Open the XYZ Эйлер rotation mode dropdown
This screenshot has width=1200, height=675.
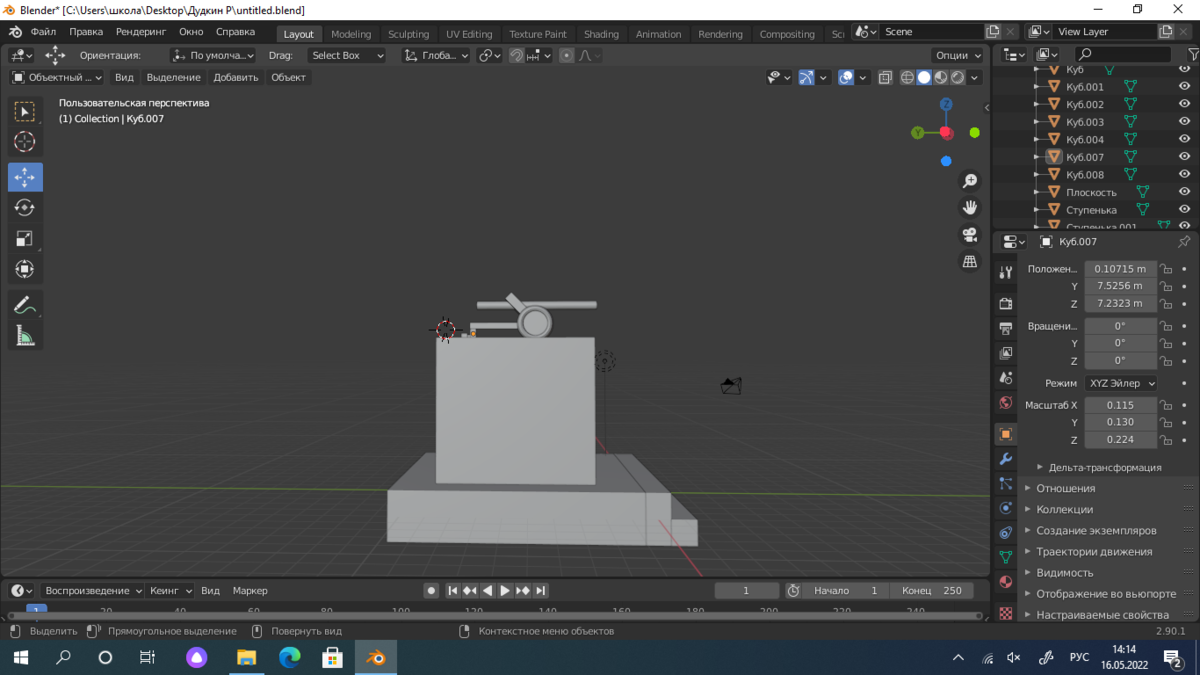[1121, 383]
